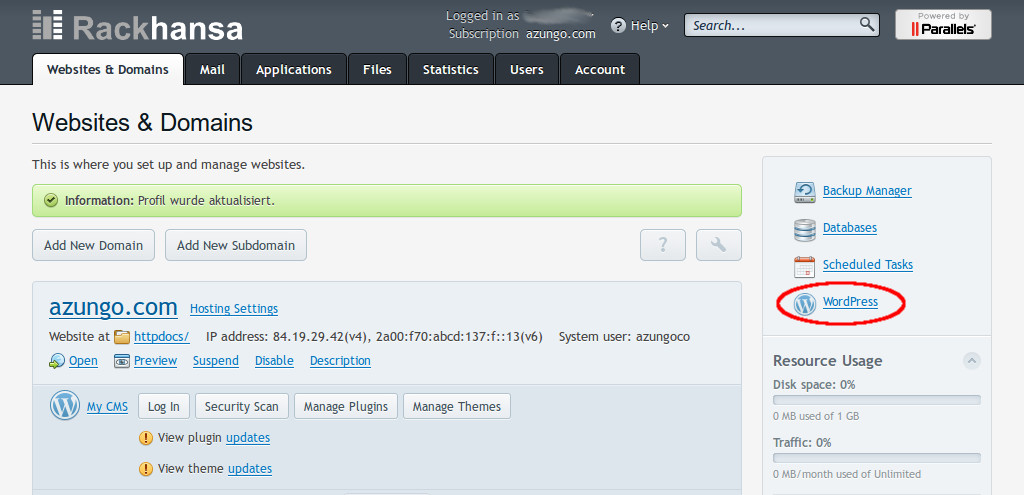Screen dimensions: 1024x495
Task: Open the azungo.com domain link
Action: point(113,307)
